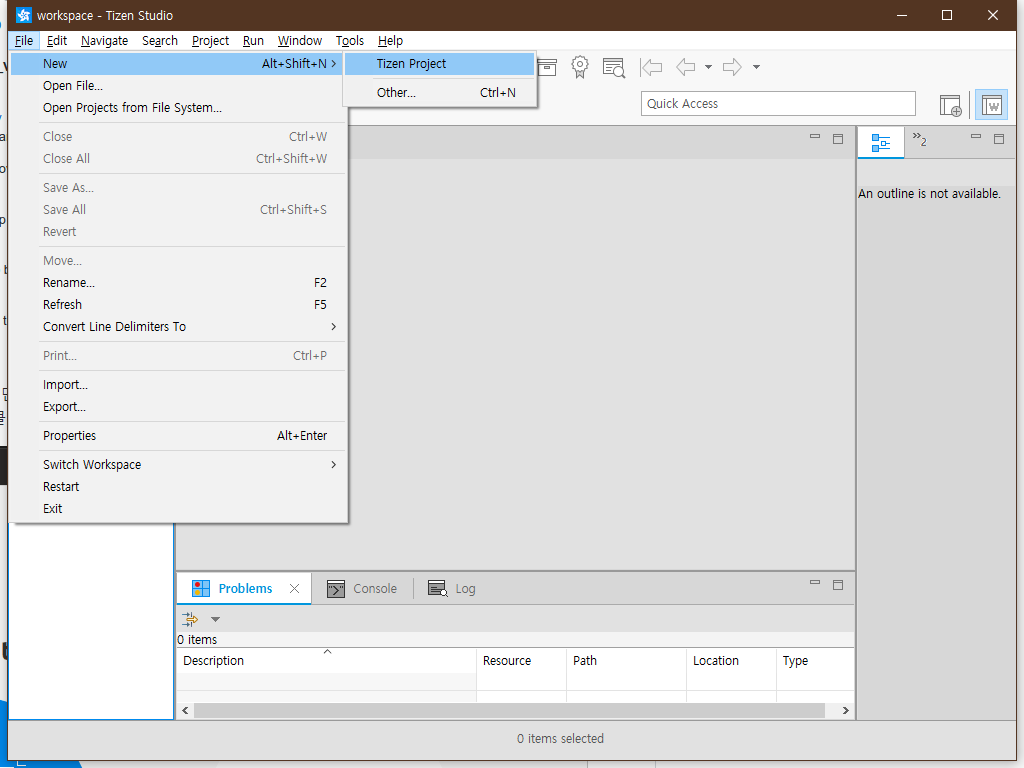This screenshot has height=768, width=1024.
Task: Switch to the Log tab
Action: coord(452,588)
